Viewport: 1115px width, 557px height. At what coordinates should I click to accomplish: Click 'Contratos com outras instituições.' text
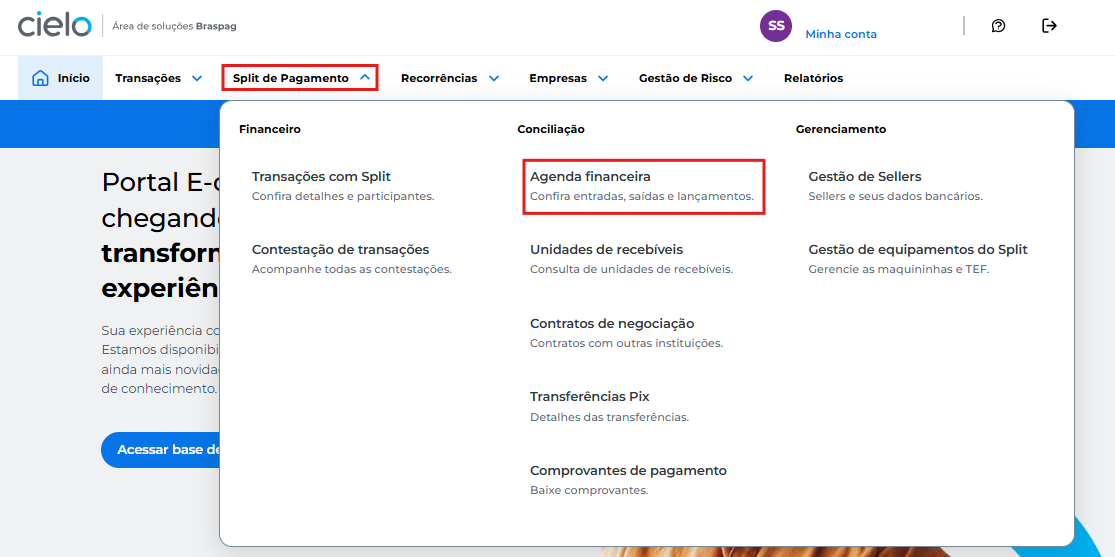(626, 344)
